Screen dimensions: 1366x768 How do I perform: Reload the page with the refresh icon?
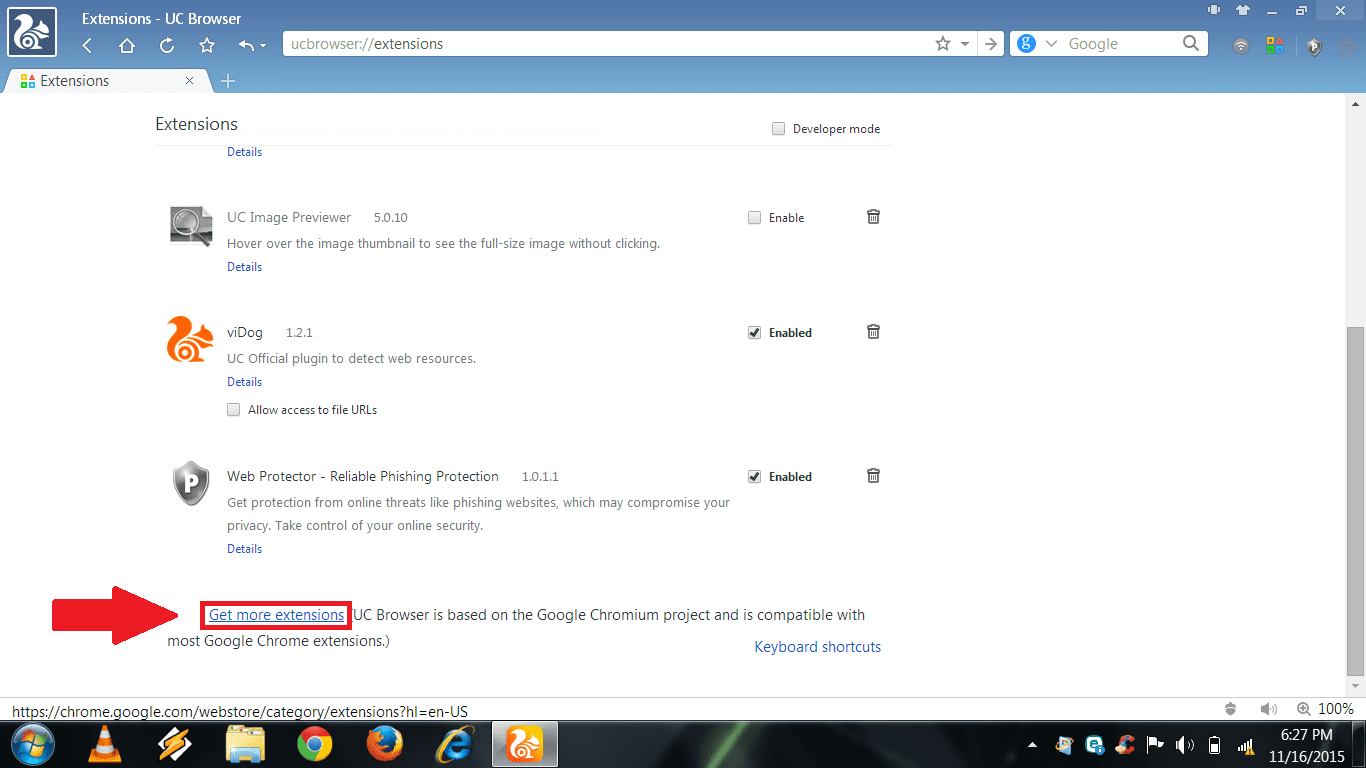167,45
